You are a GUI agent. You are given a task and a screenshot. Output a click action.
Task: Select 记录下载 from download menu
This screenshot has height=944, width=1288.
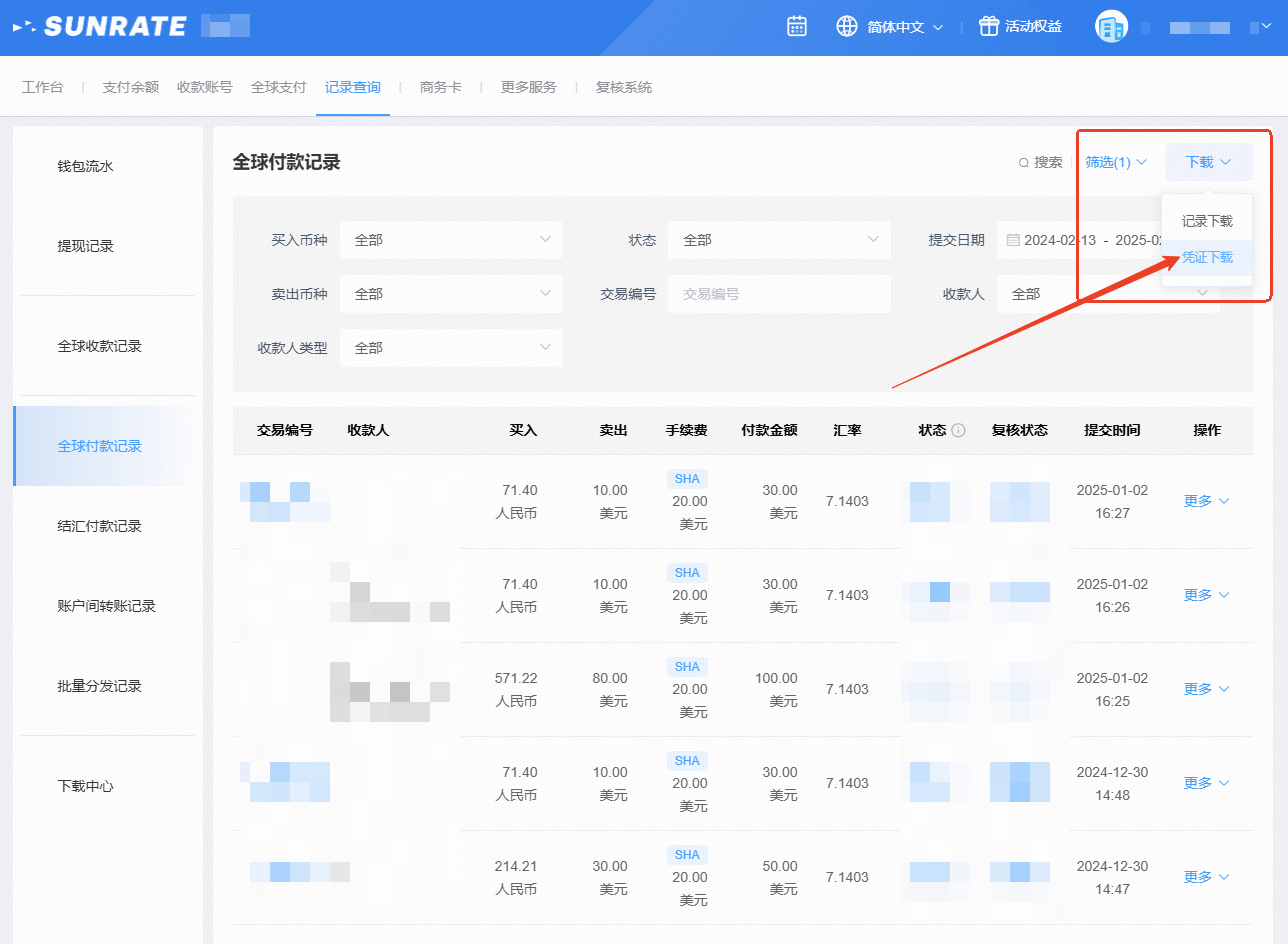(1207, 221)
